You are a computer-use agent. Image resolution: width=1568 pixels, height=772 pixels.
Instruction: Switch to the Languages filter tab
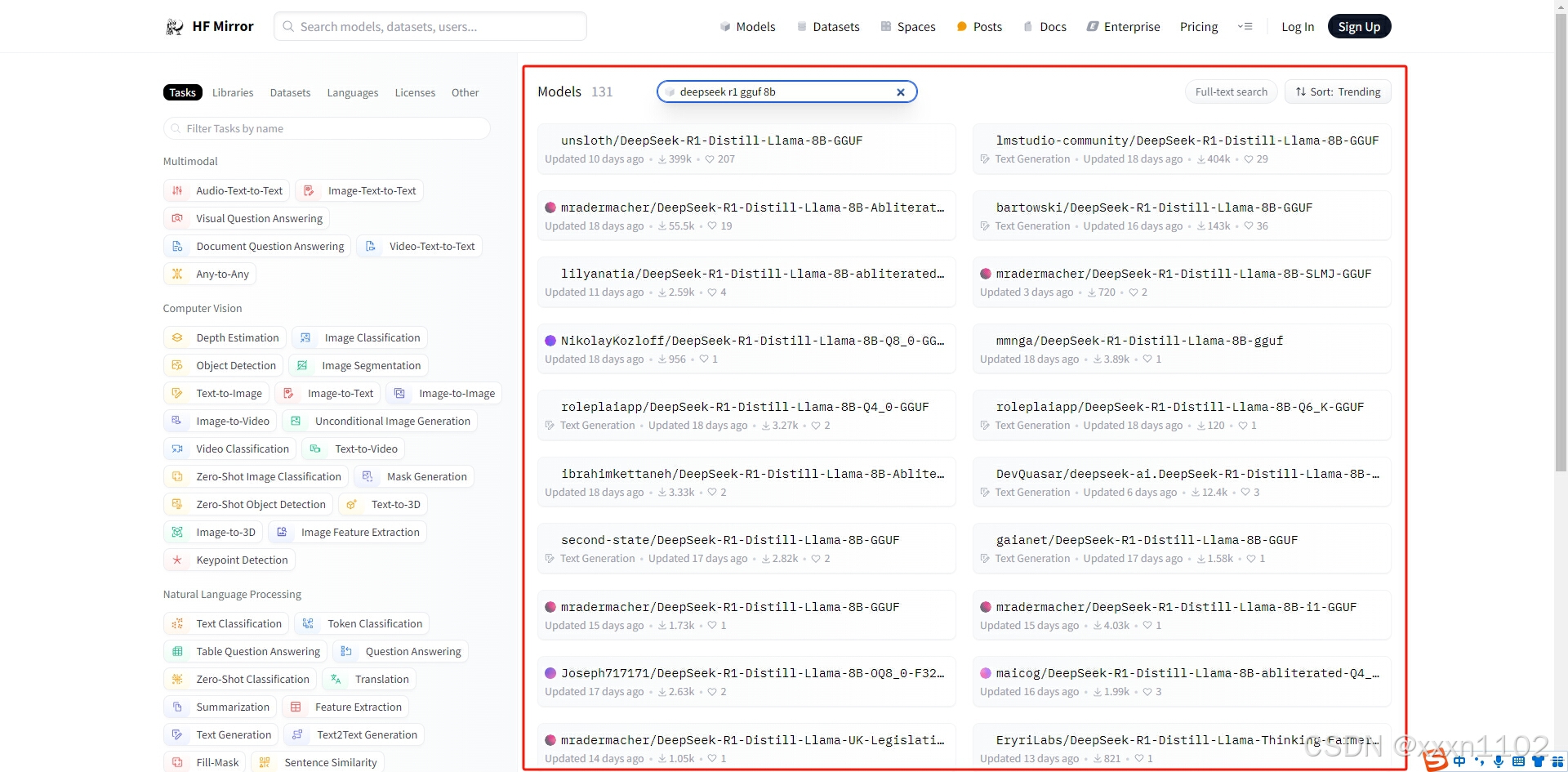[x=353, y=93]
